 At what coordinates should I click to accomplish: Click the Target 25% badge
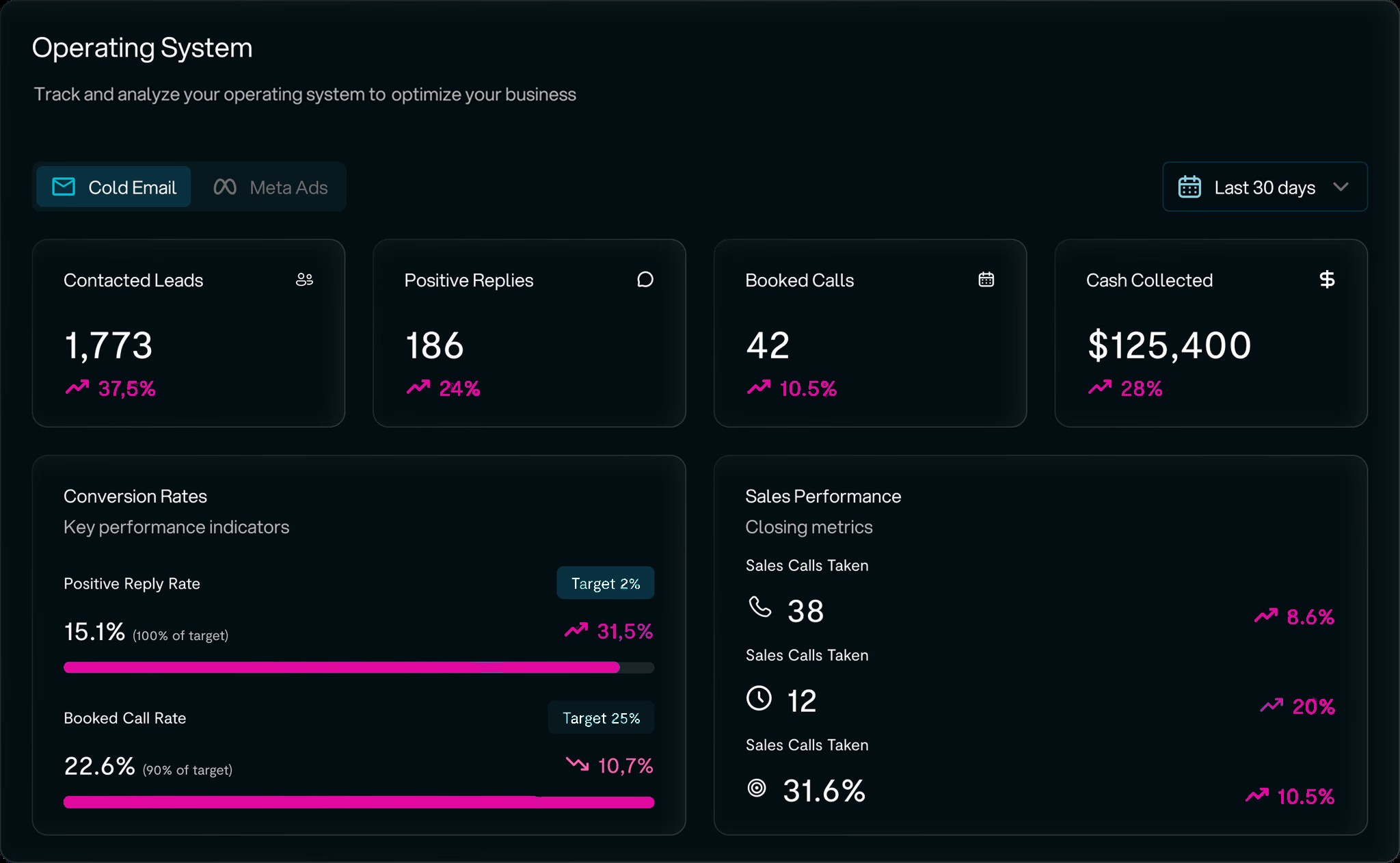click(x=601, y=718)
